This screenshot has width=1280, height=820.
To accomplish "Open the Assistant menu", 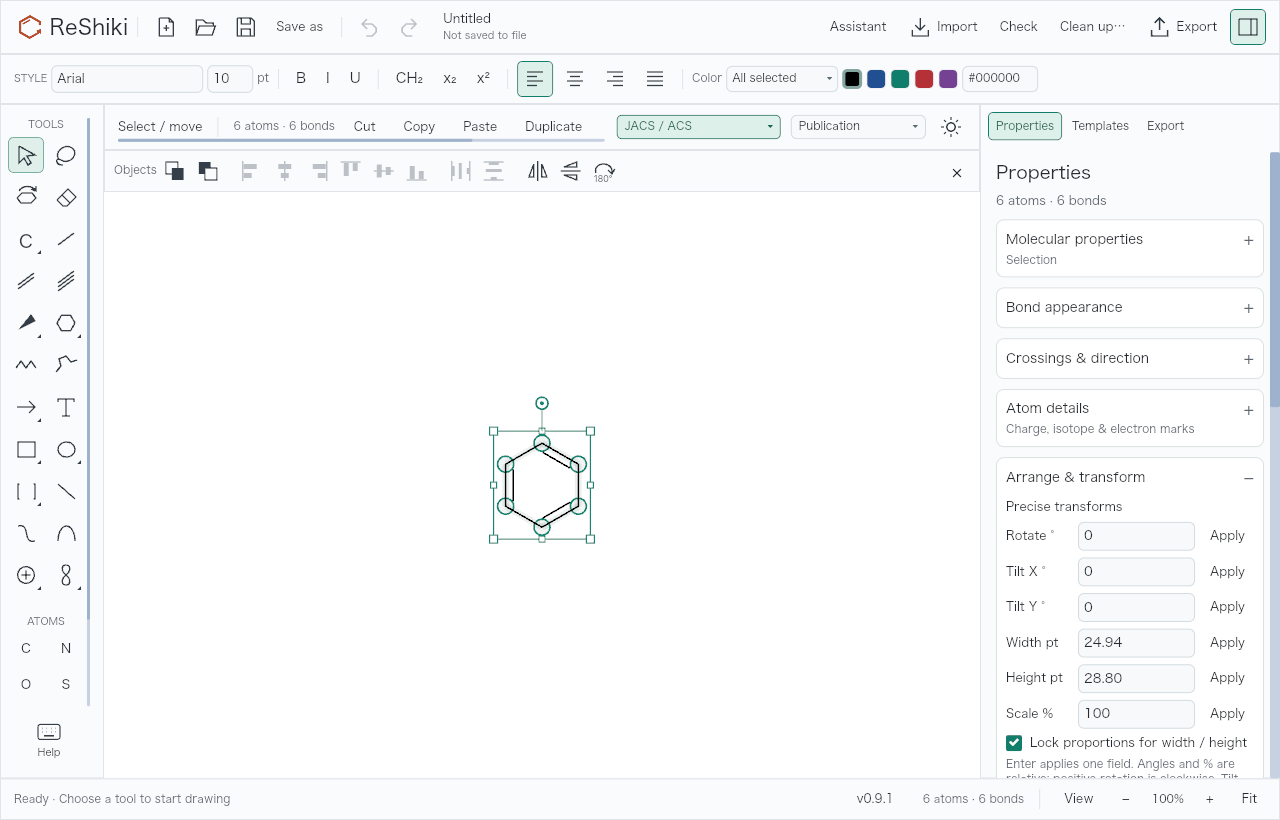I will tap(858, 27).
